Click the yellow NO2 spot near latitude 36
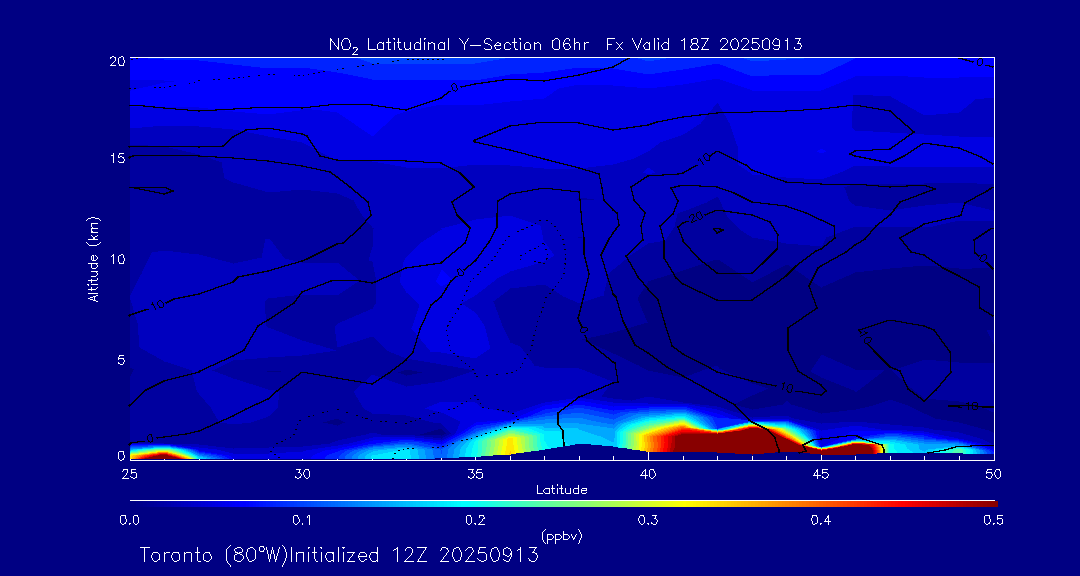1080x576 pixels. [509, 441]
